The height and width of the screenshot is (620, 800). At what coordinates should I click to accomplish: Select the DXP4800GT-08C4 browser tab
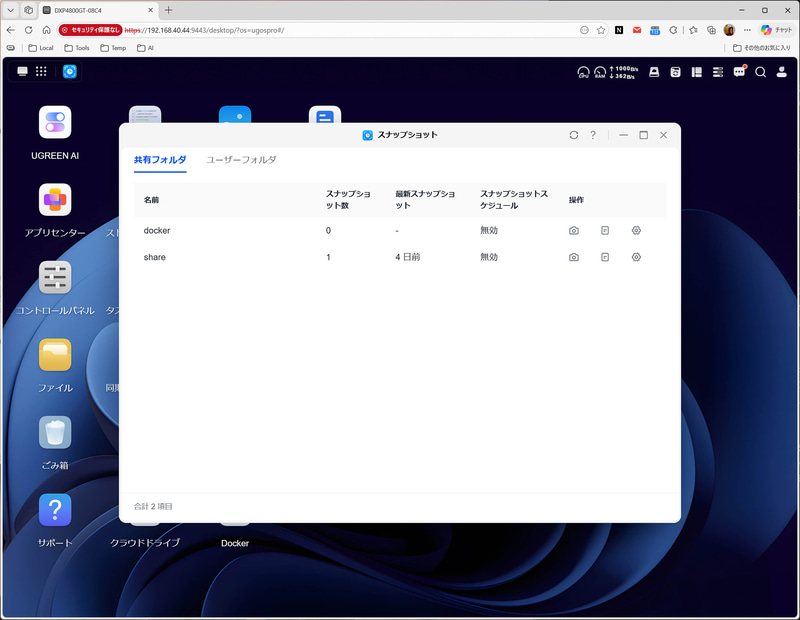pyautogui.click(x=97, y=10)
